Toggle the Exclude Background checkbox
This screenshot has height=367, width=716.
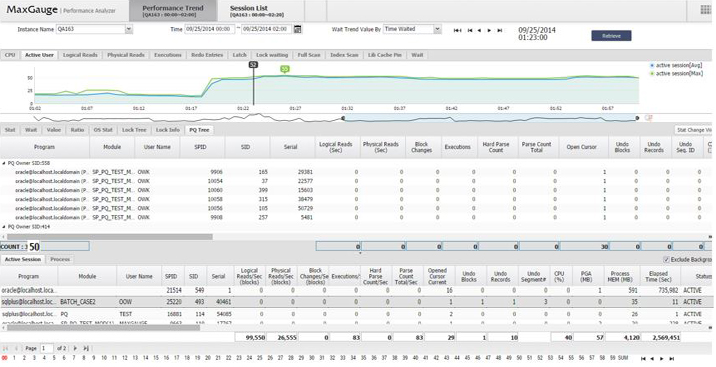pos(667,260)
